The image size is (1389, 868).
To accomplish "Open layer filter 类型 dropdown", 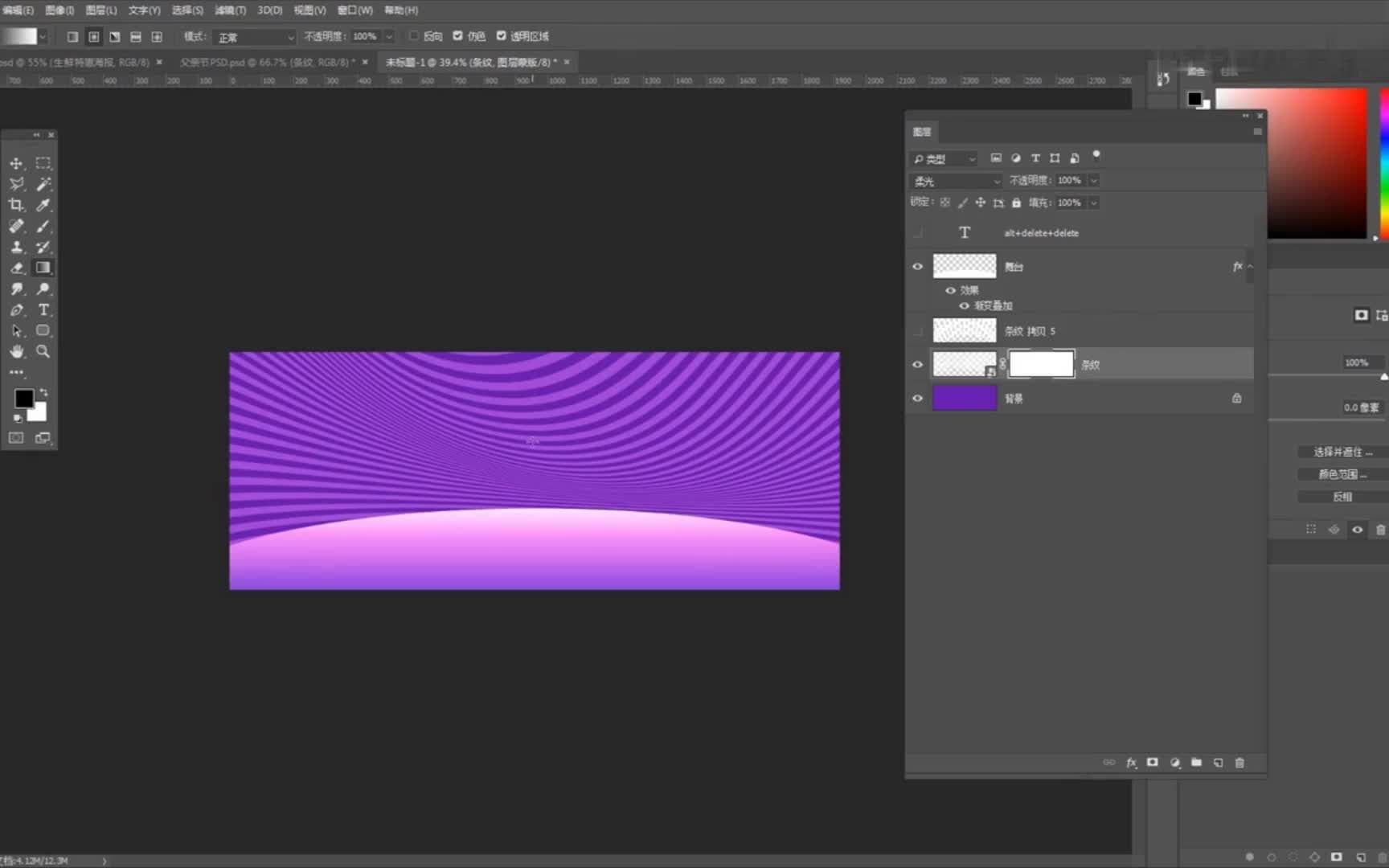I will tap(944, 159).
